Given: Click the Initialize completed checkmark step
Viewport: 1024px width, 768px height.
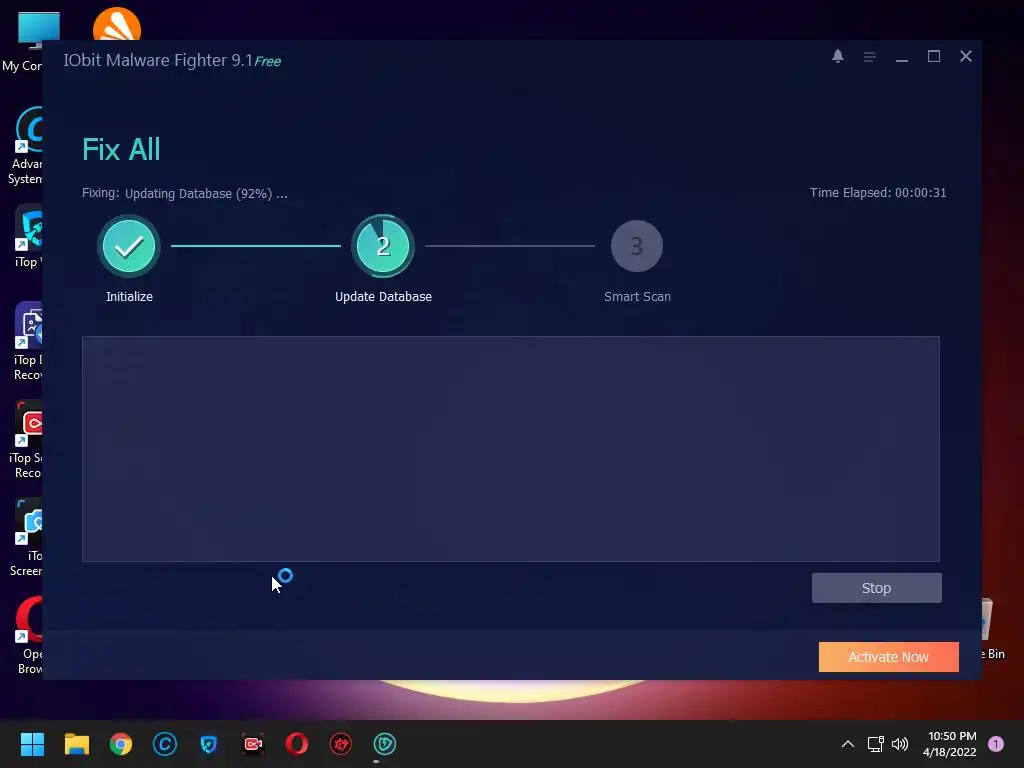Looking at the screenshot, I should click(129, 246).
